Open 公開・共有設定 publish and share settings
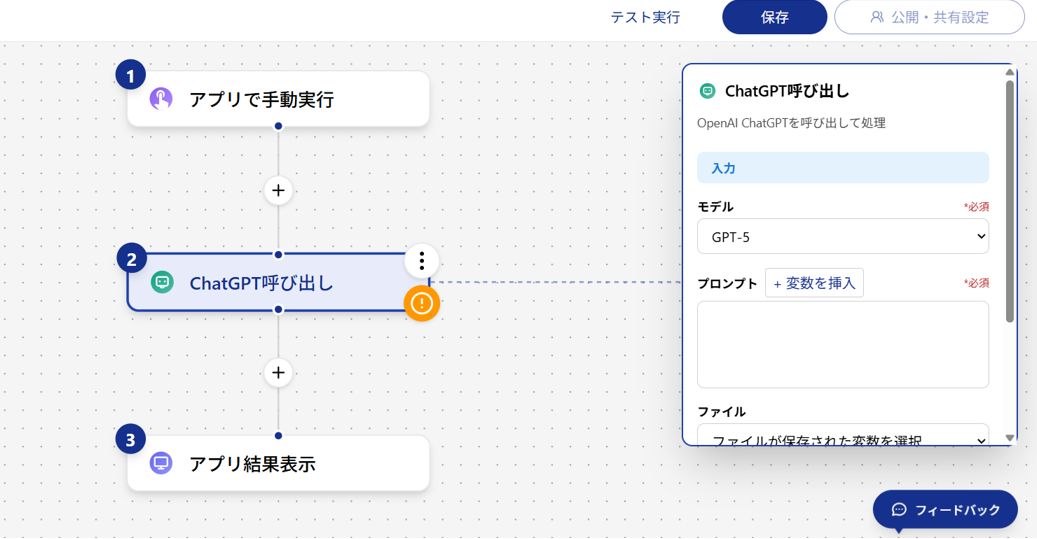The width and height of the screenshot is (1037, 539). click(929, 17)
